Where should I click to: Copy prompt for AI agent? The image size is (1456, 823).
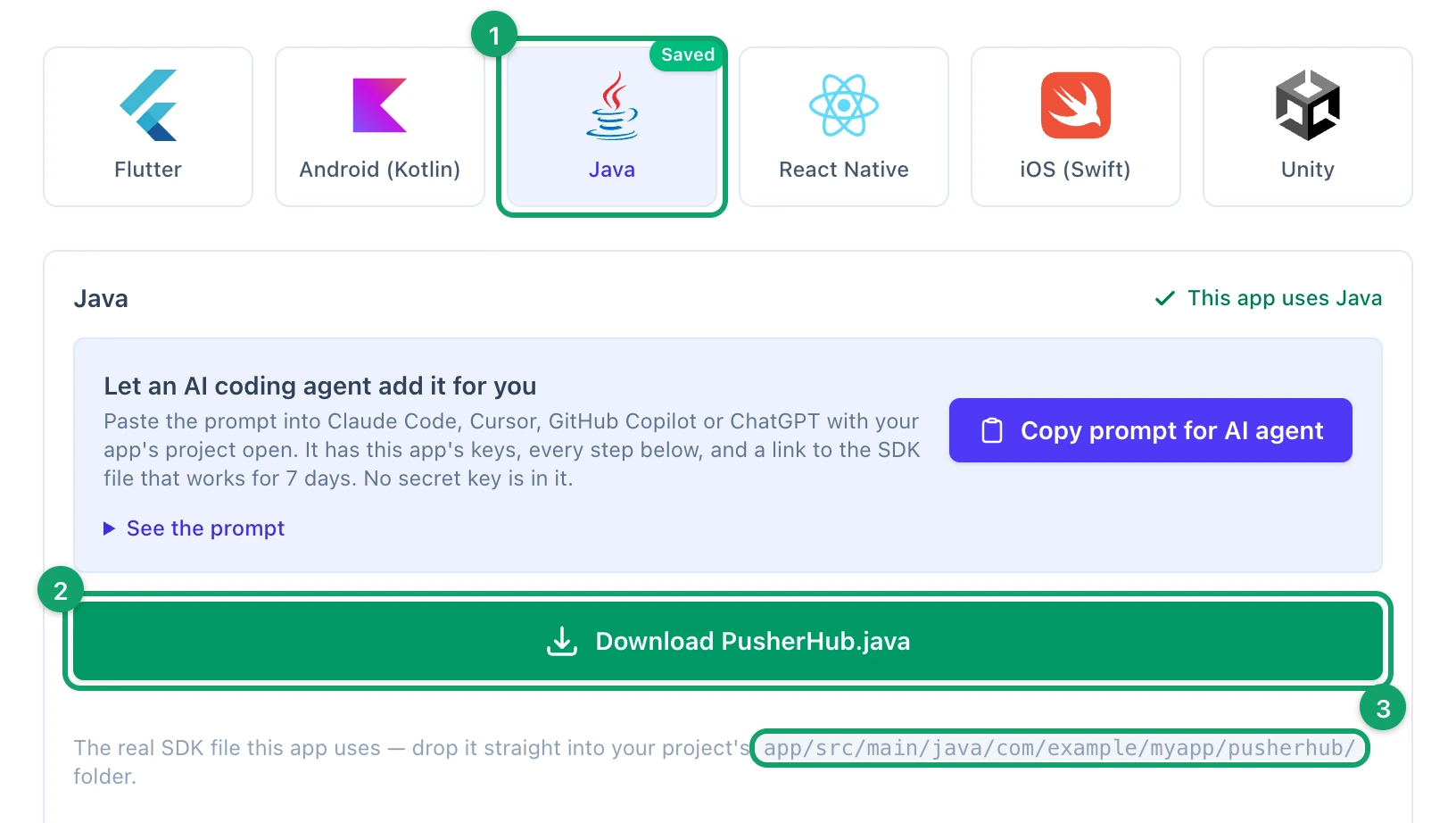[x=1151, y=430]
